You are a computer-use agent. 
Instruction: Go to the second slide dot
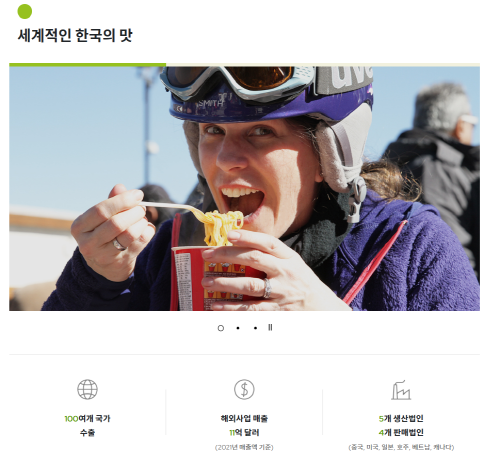point(238,328)
